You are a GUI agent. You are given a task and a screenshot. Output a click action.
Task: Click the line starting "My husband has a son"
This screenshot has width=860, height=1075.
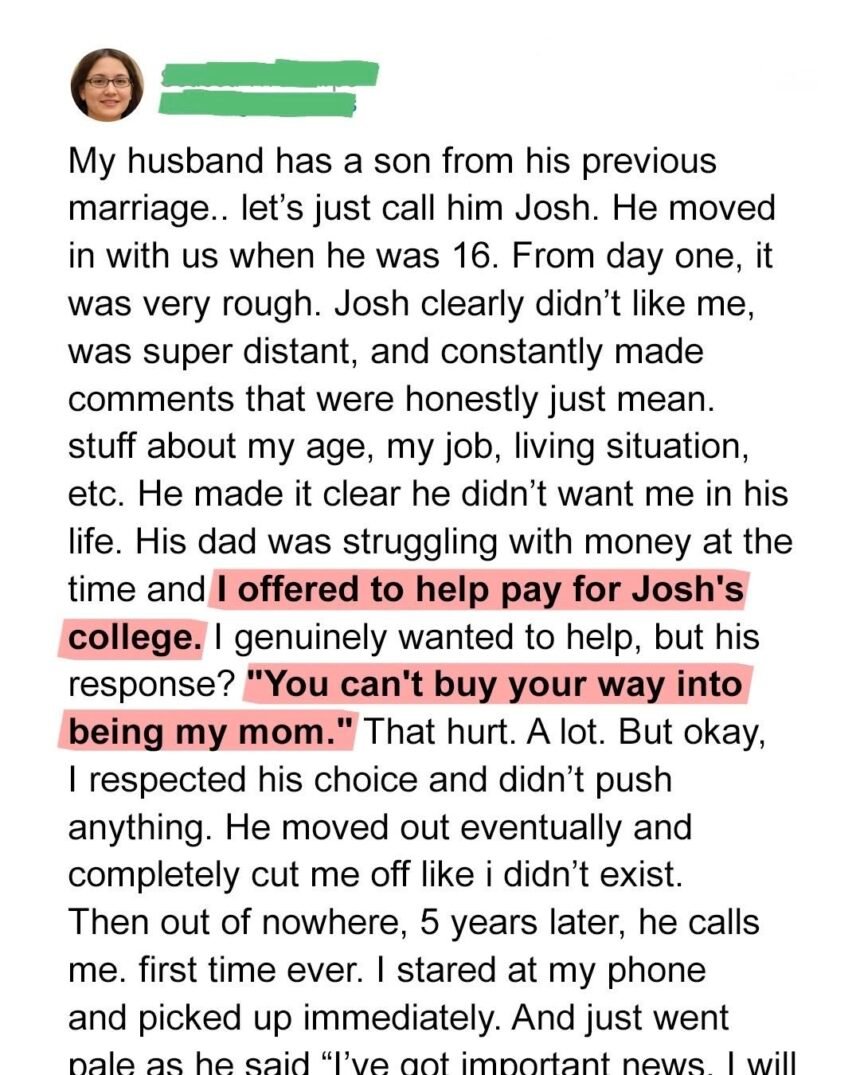(x=392, y=161)
